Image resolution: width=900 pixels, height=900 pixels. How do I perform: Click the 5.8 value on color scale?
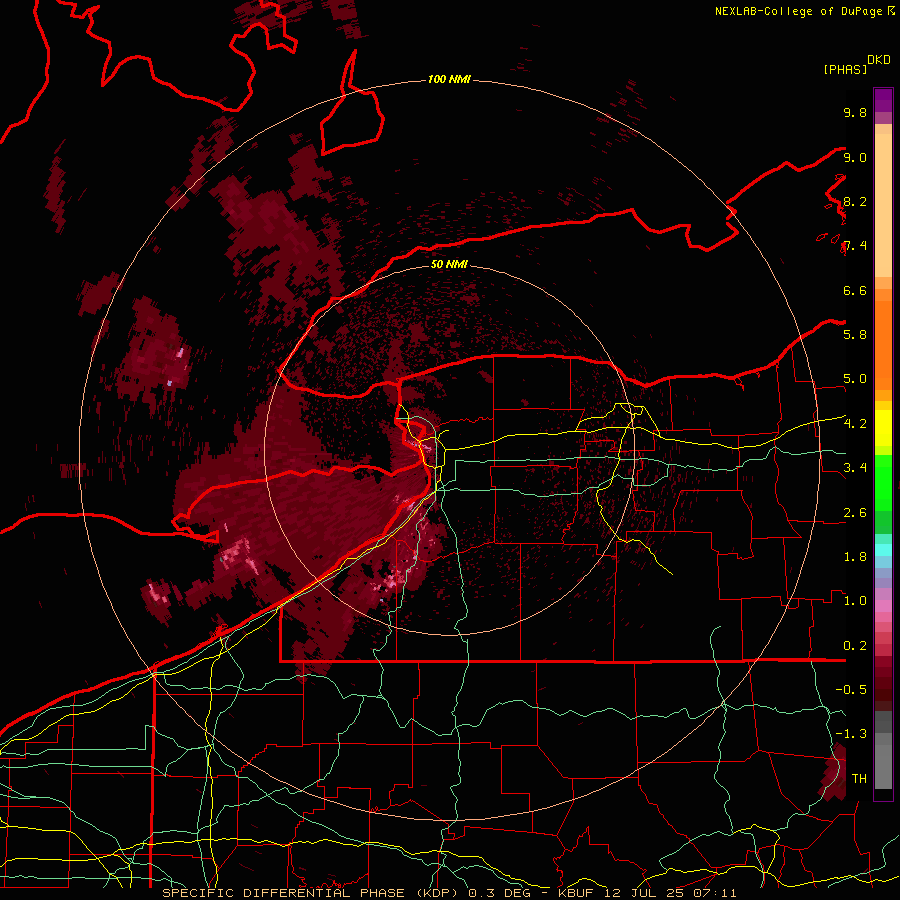855,334
